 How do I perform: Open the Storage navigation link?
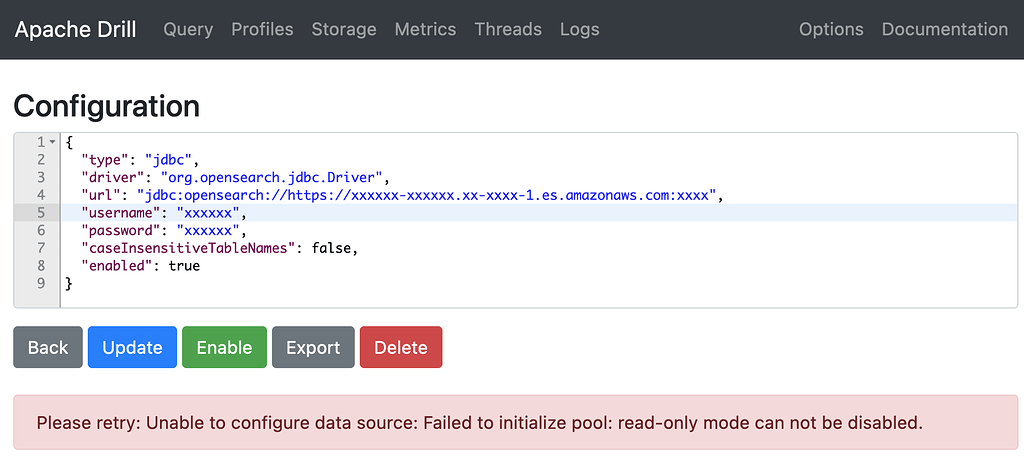coord(344,29)
